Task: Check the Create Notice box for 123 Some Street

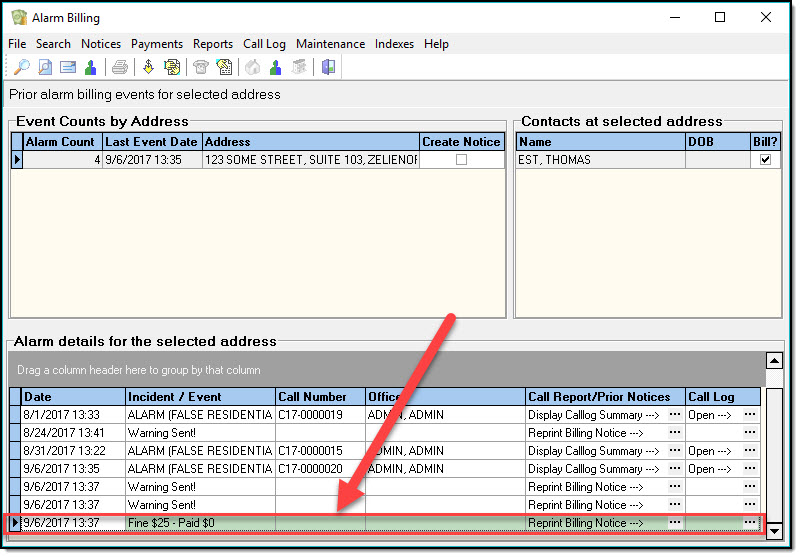Action: (461, 160)
